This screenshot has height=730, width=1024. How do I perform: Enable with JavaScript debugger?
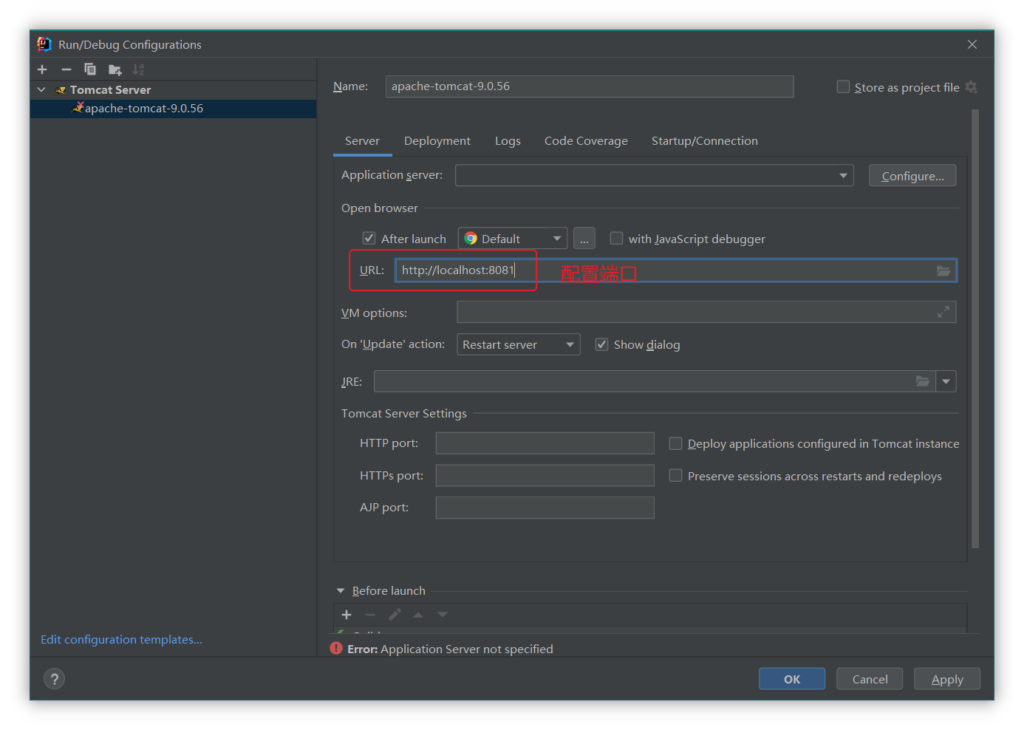tap(616, 238)
